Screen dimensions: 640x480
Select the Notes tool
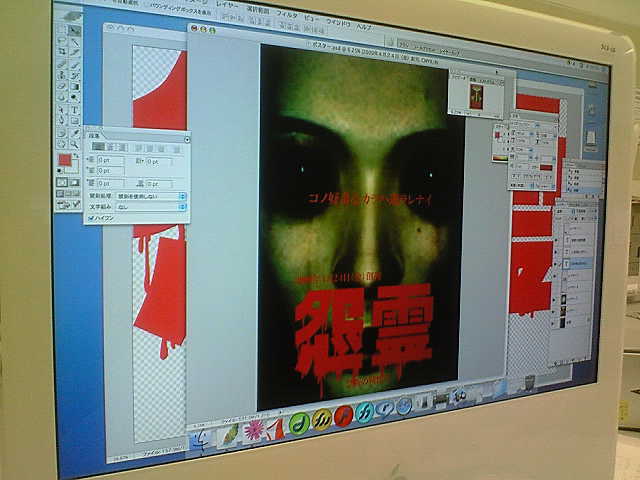click(x=62, y=133)
